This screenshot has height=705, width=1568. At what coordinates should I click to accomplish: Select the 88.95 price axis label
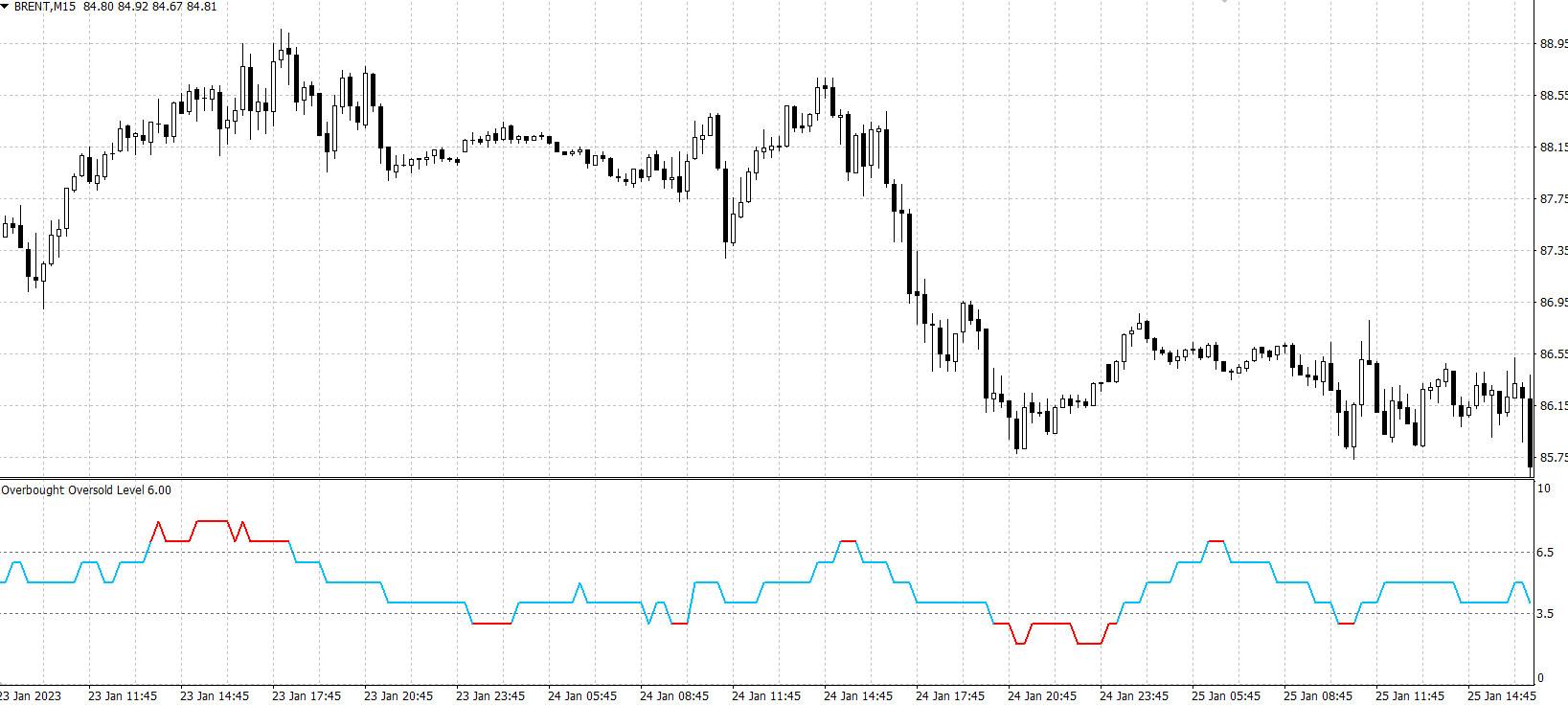(1551, 44)
